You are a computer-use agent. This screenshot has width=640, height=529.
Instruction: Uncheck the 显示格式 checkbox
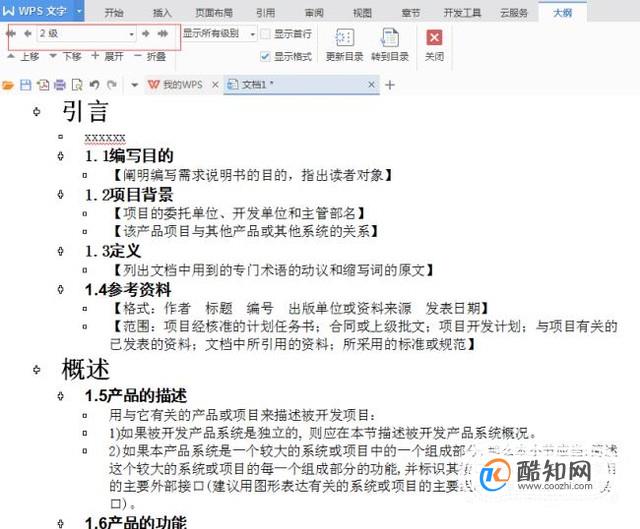265,56
